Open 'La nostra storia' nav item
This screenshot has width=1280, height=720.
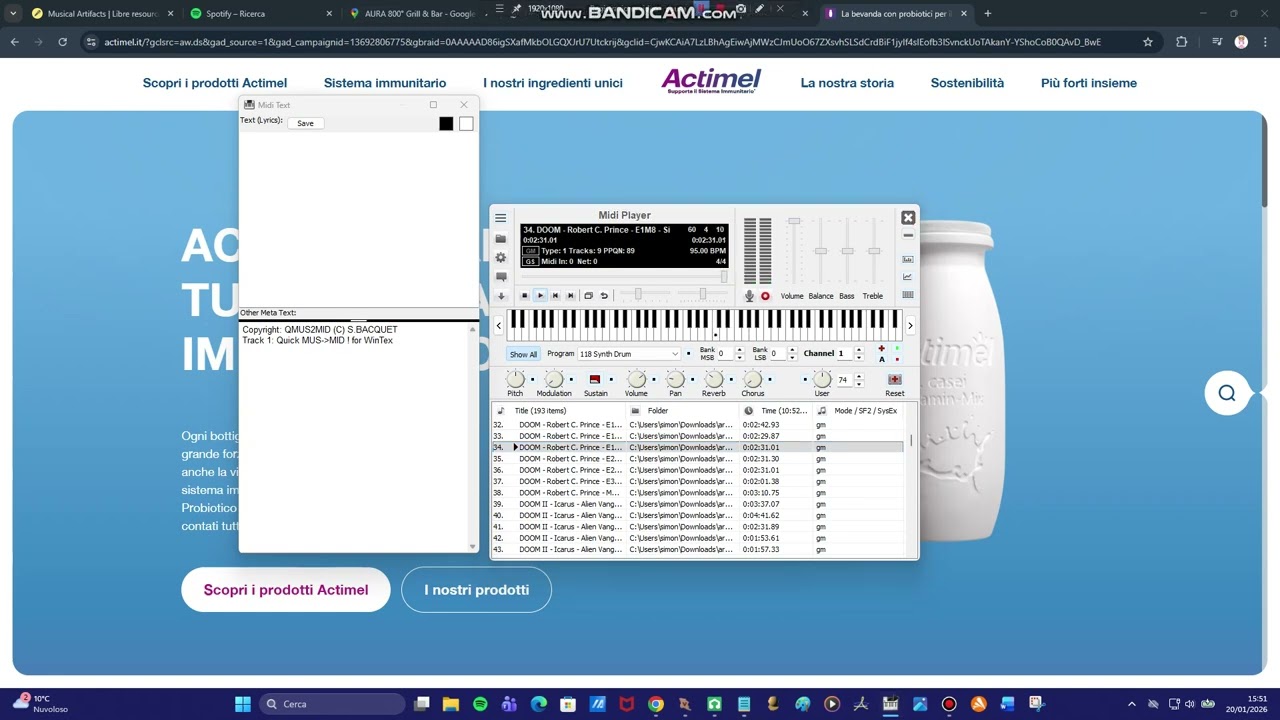pyautogui.click(x=847, y=83)
